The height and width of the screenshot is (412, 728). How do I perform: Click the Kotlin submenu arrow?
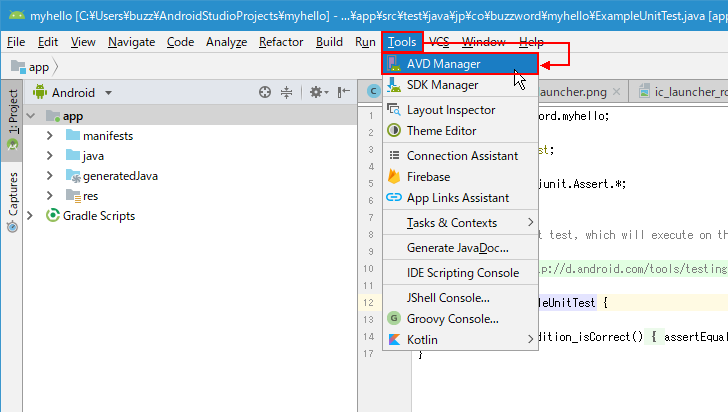coord(531,340)
